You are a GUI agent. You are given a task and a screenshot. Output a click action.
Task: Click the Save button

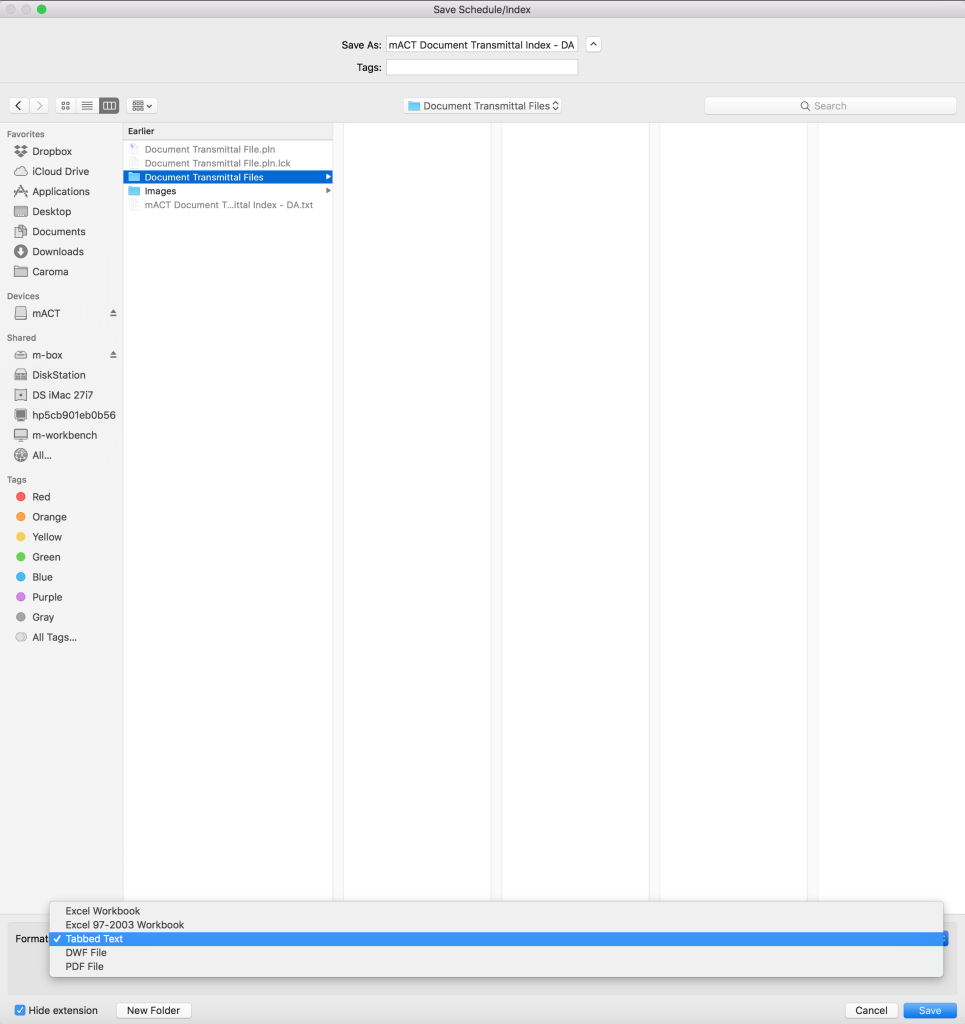click(x=929, y=1010)
